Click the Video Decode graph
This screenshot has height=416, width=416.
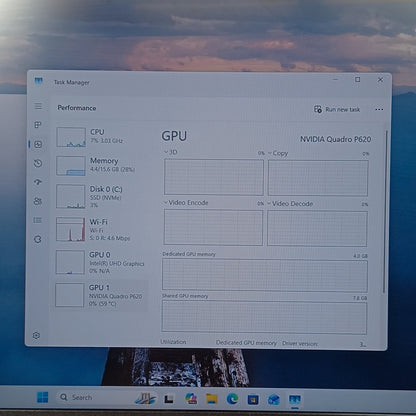(317, 228)
